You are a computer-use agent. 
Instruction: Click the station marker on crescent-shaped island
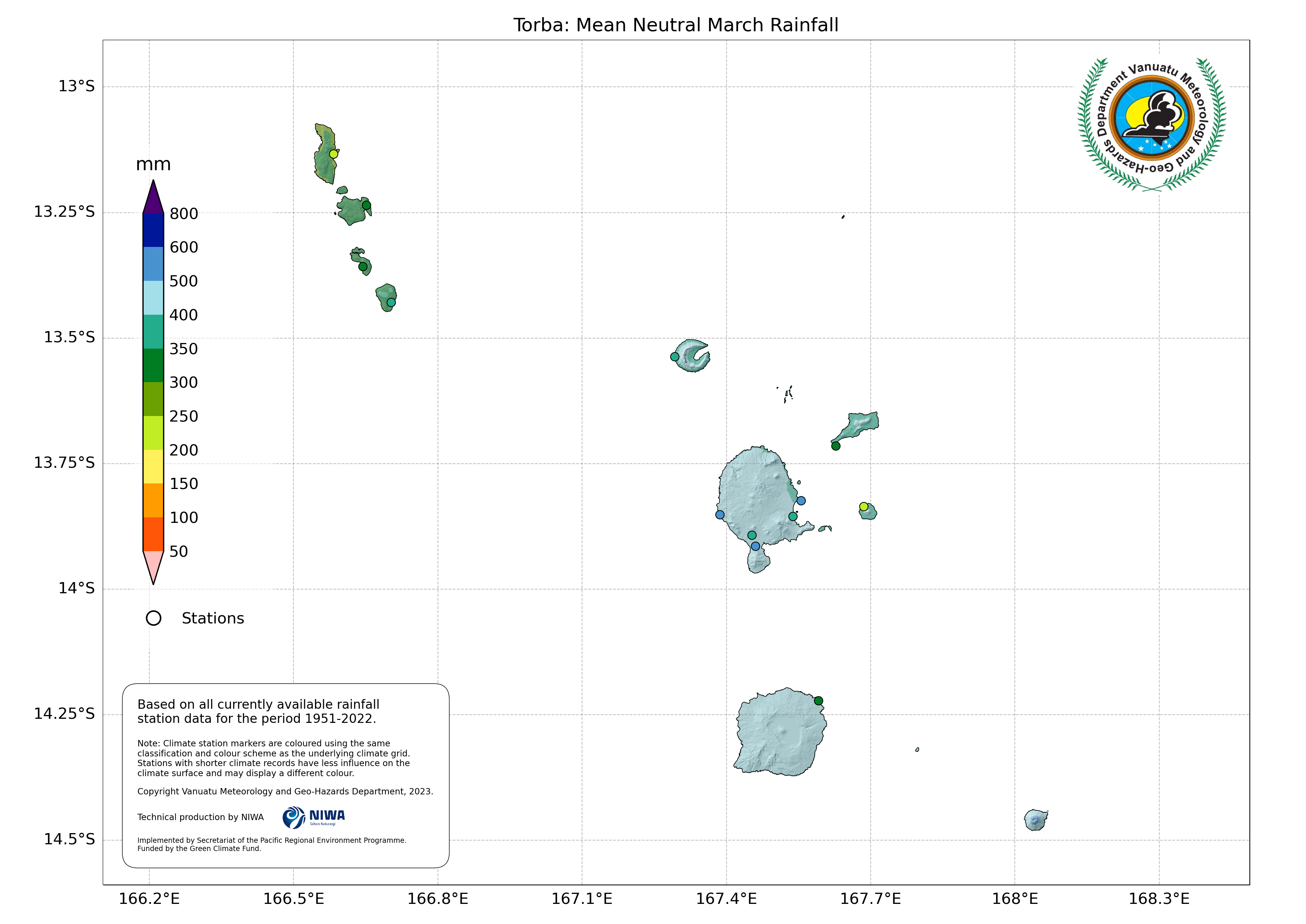point(675,357)
